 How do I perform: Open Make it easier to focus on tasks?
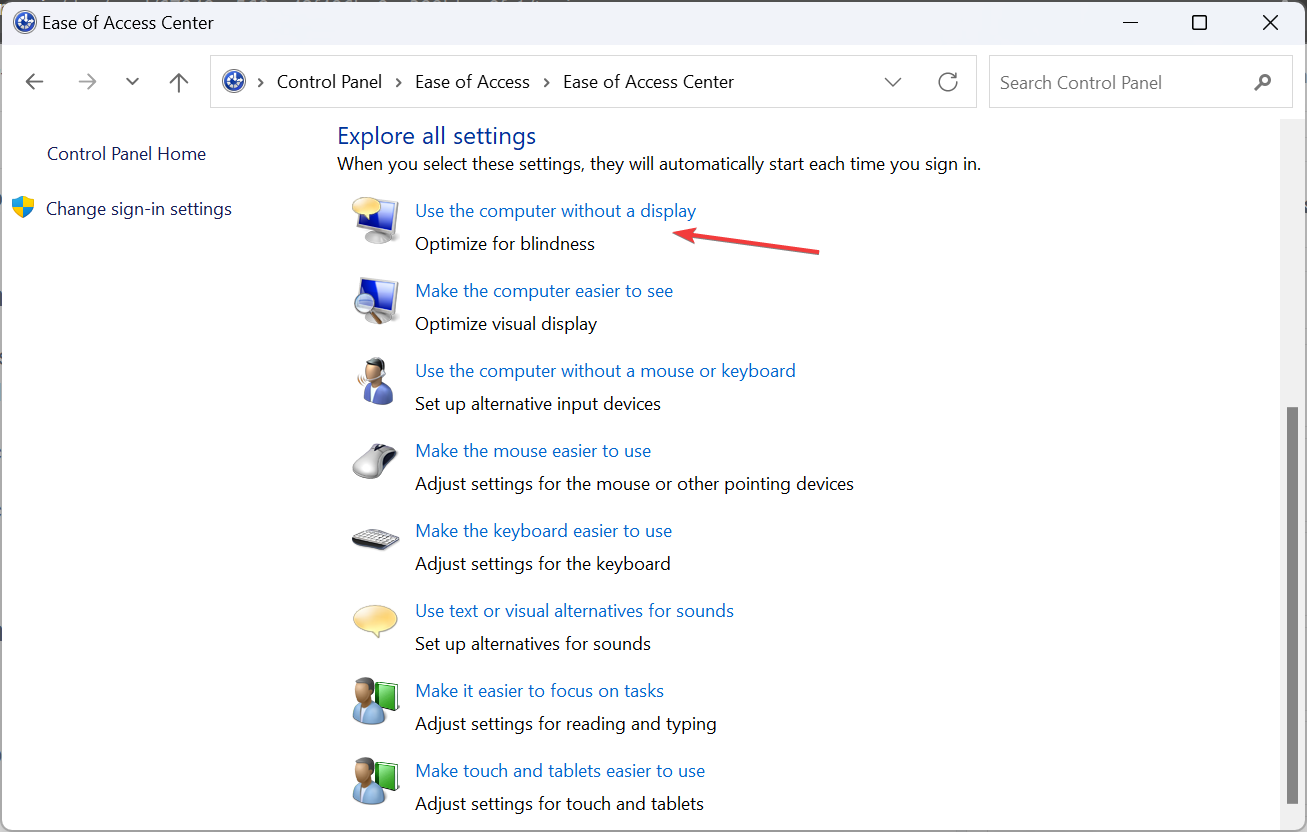pyautogui.click(x=539, y=690)
